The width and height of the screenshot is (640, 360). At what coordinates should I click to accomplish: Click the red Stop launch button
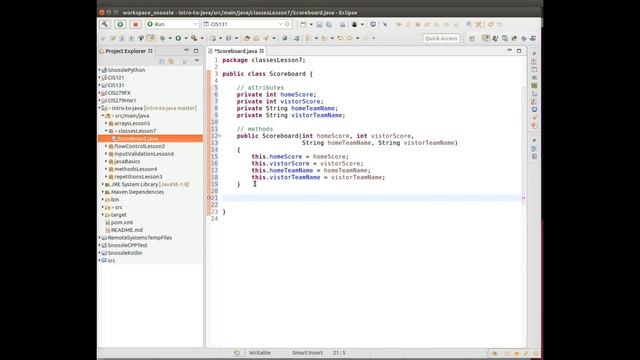pyautogui.click(x=135, y=24)
